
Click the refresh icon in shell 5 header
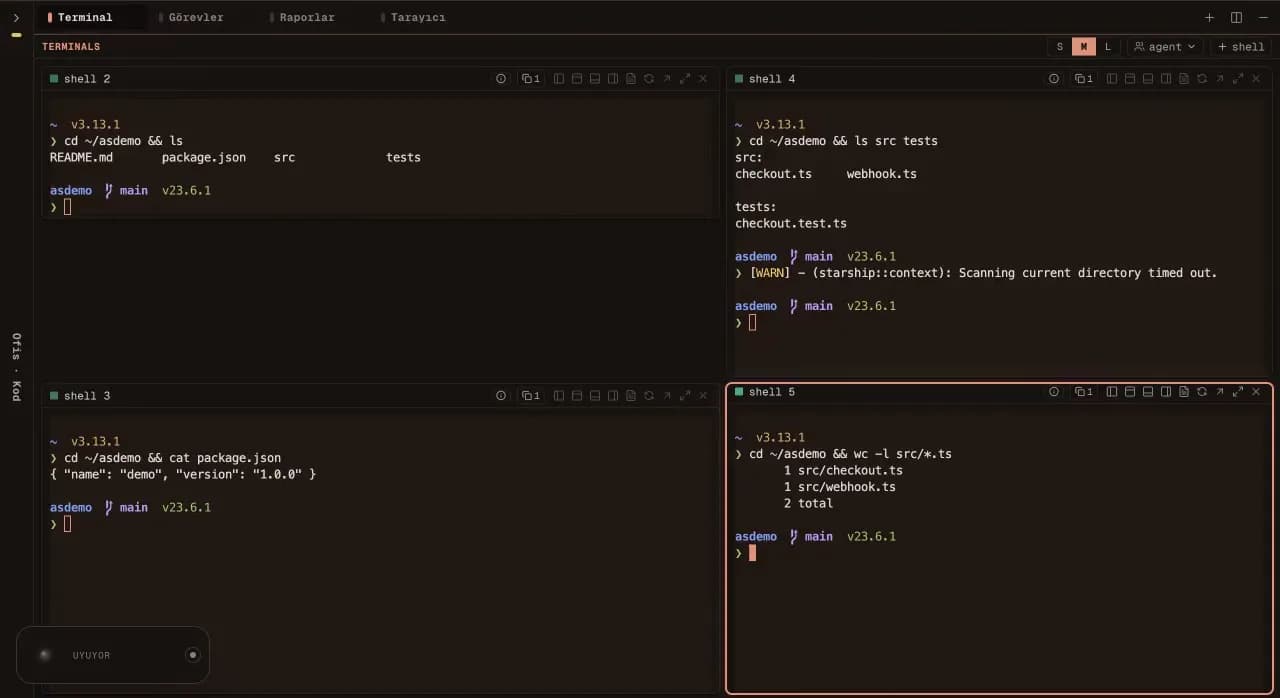coord(1202,392)
